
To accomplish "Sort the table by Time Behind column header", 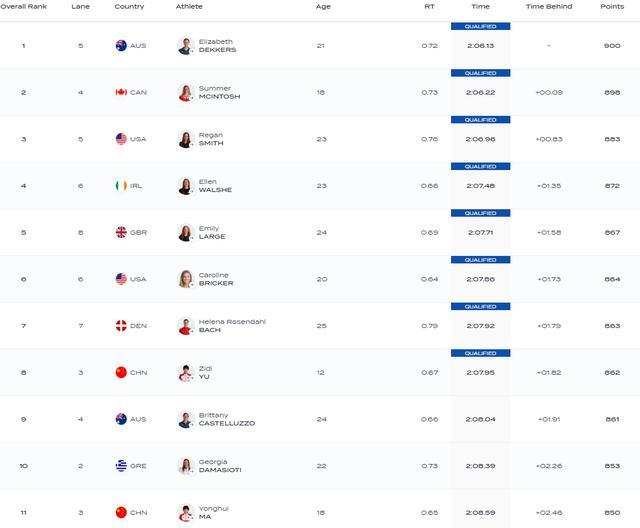I will point(549,7).
